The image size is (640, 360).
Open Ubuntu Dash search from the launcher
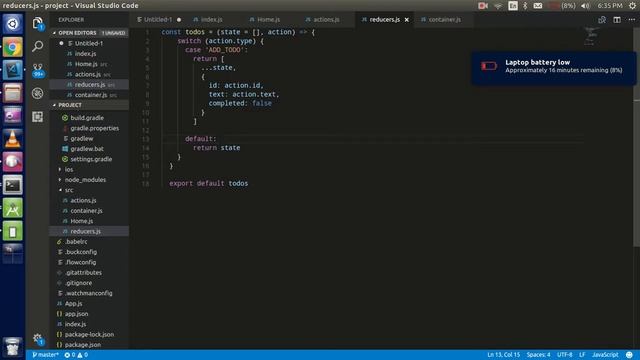click(13, 24)
